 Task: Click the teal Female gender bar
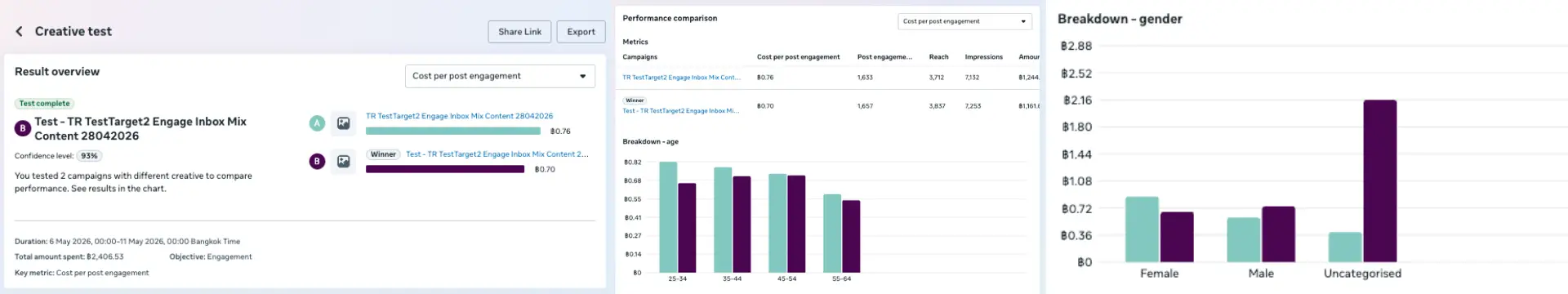click(1142, 229)
